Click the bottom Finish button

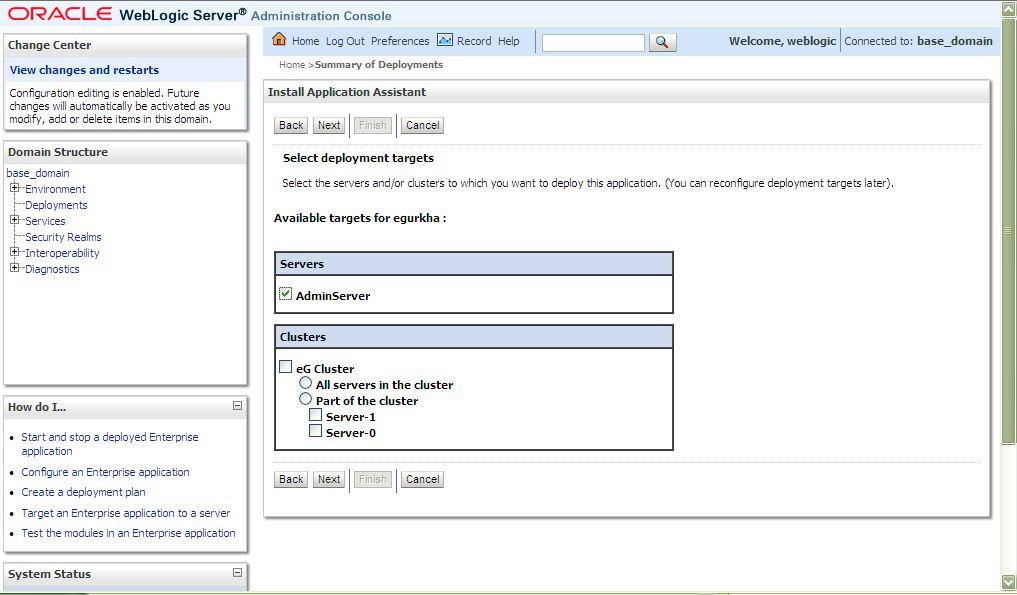373,480
